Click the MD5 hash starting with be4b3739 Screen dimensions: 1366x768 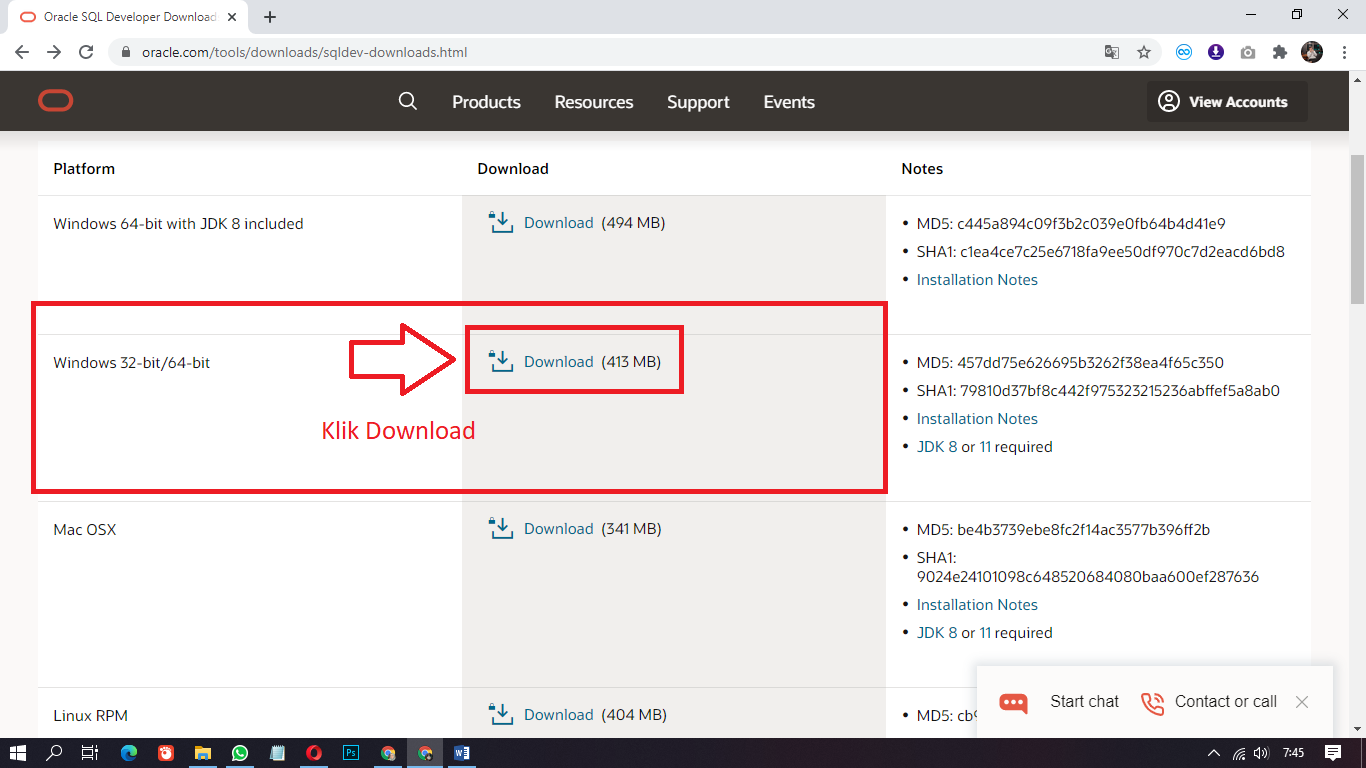pyautogui.click(x=1083, y=530)
